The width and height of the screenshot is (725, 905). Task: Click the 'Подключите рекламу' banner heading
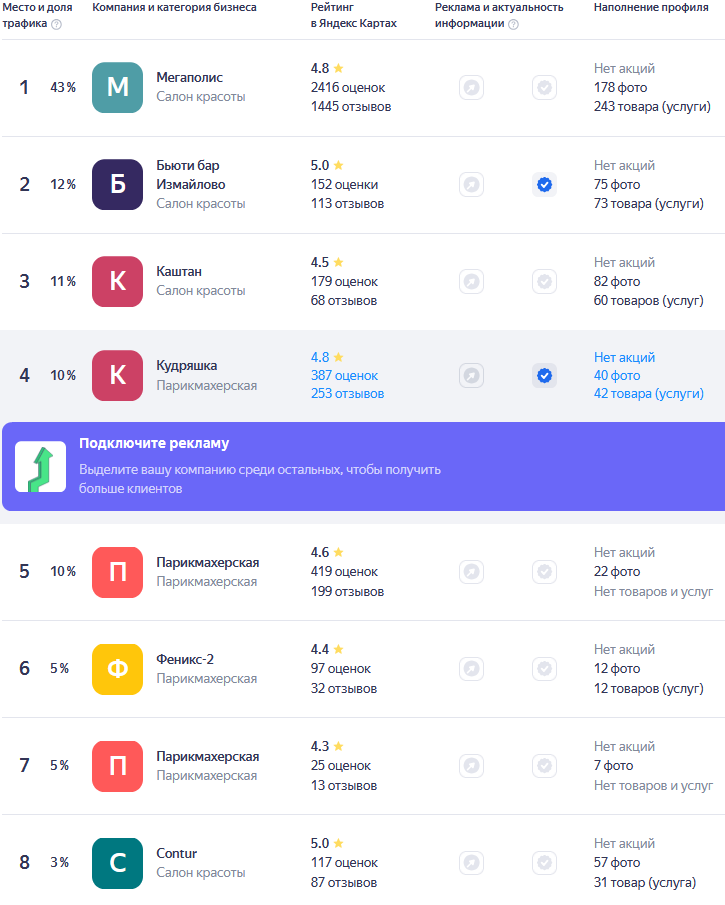click(x=154, y=443)
